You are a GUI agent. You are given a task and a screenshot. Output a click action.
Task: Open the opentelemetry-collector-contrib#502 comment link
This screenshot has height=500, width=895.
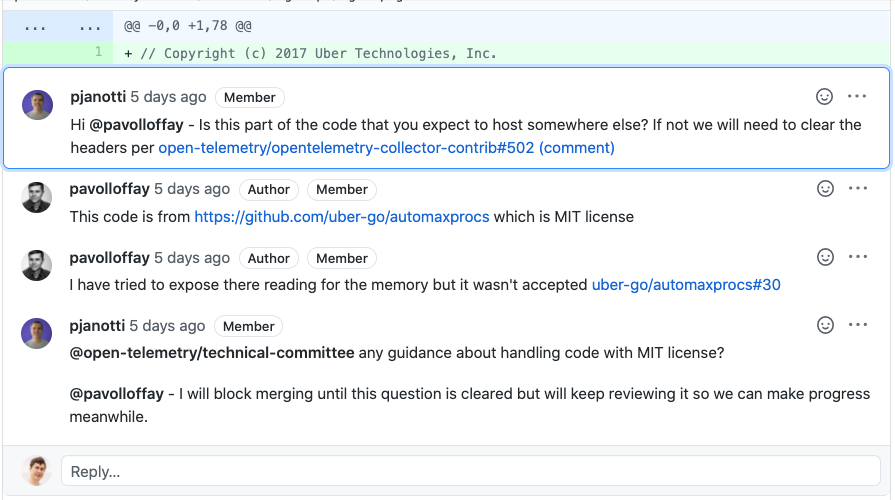coord(386,148)
